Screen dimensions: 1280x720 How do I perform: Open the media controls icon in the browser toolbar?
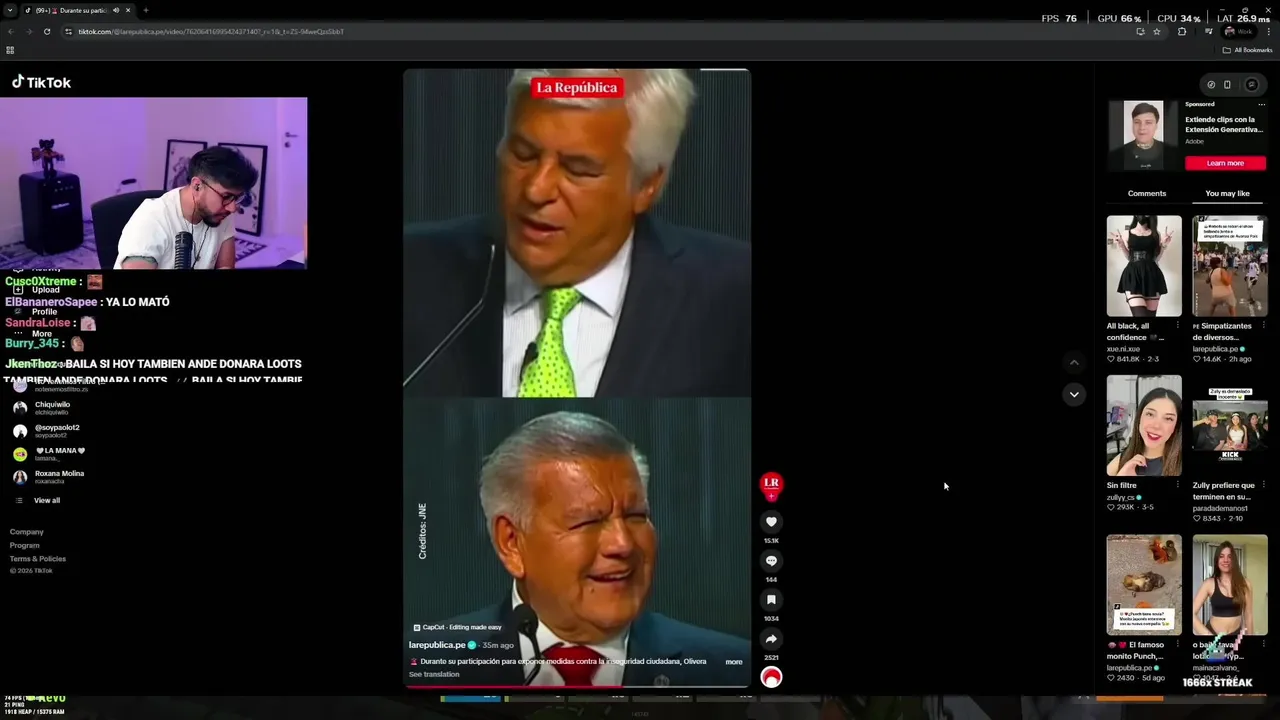coord(1208,31)
